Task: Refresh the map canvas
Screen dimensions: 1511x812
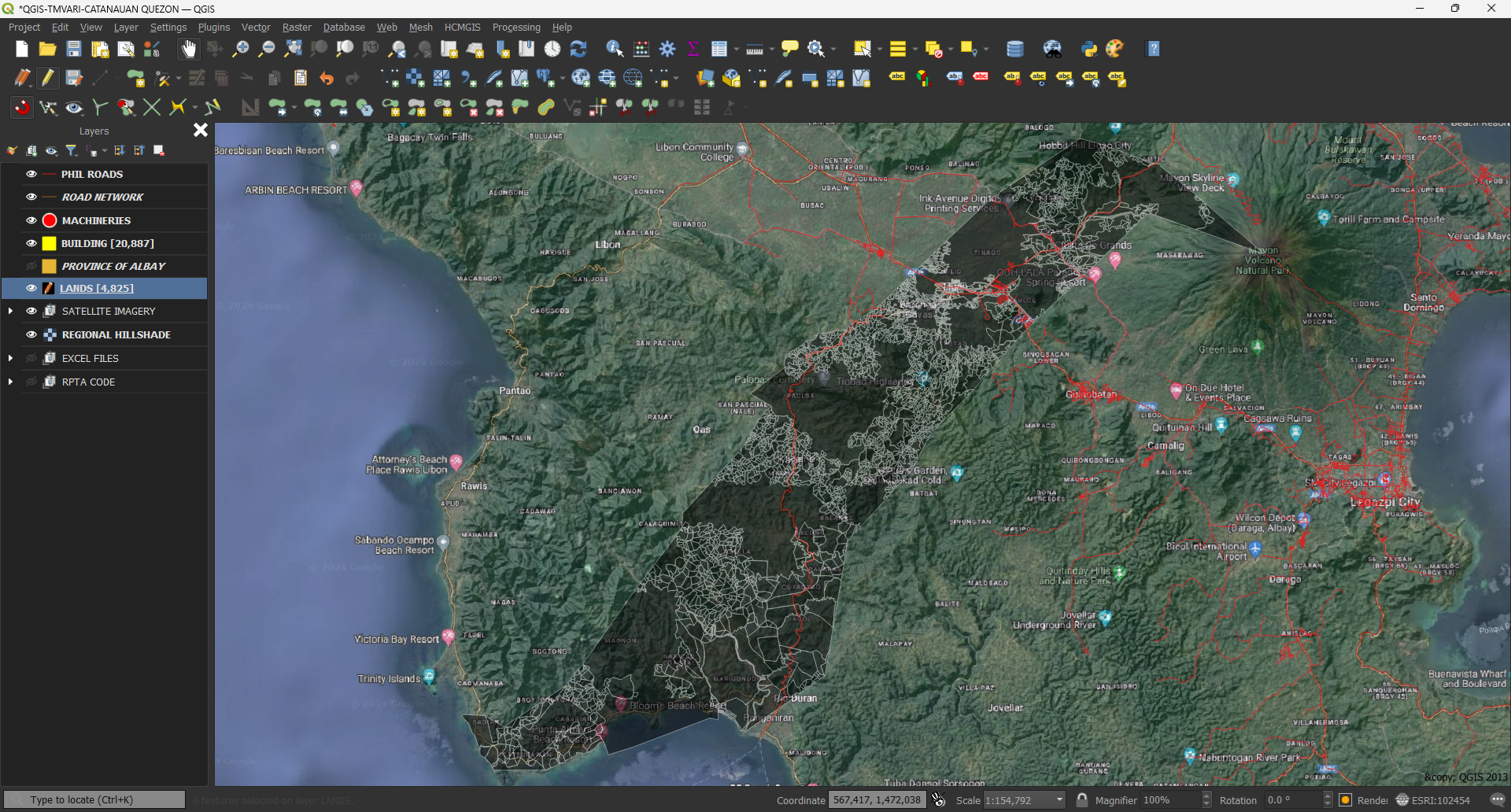Action: click(x=578, y=49)
